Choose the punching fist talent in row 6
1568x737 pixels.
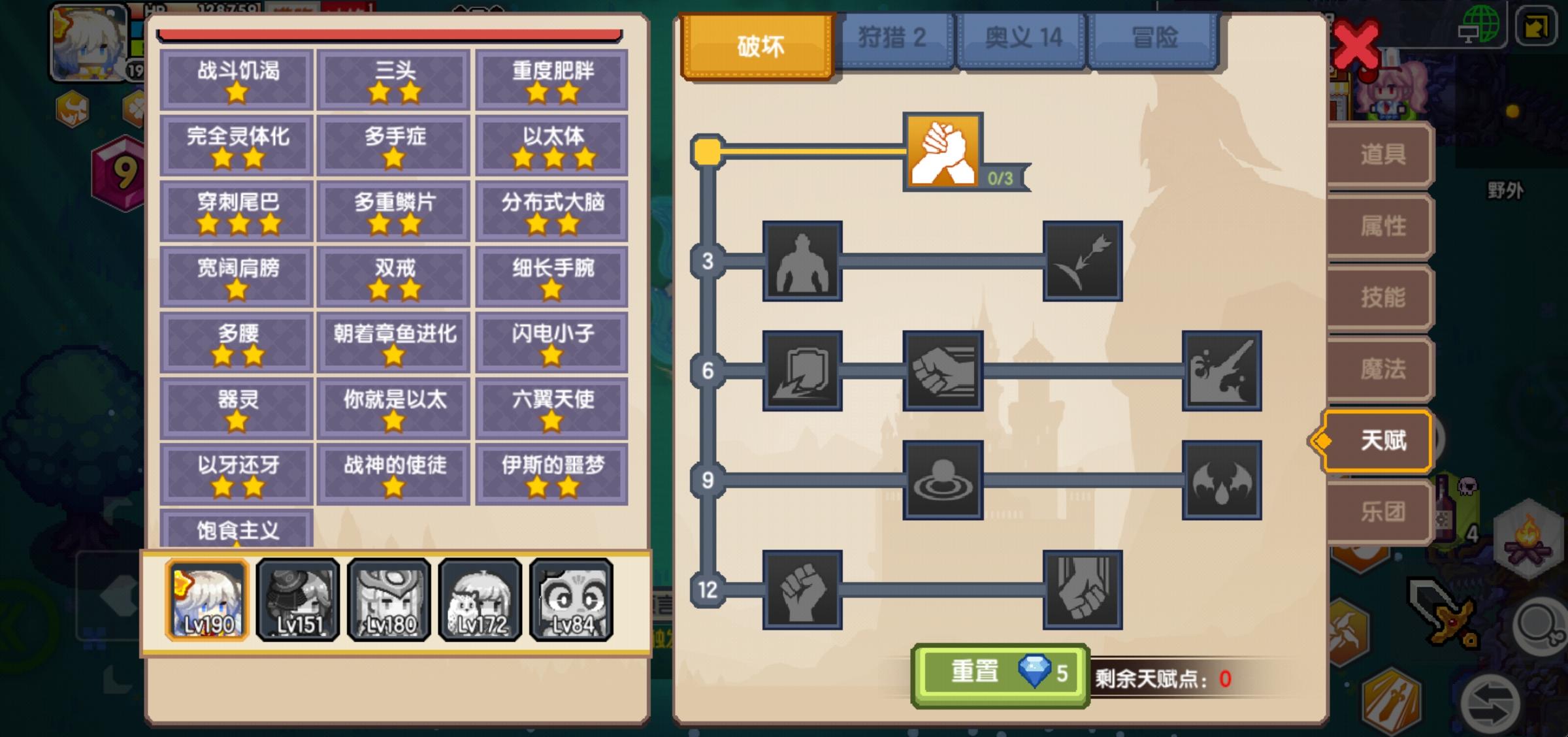pos(943,370)
